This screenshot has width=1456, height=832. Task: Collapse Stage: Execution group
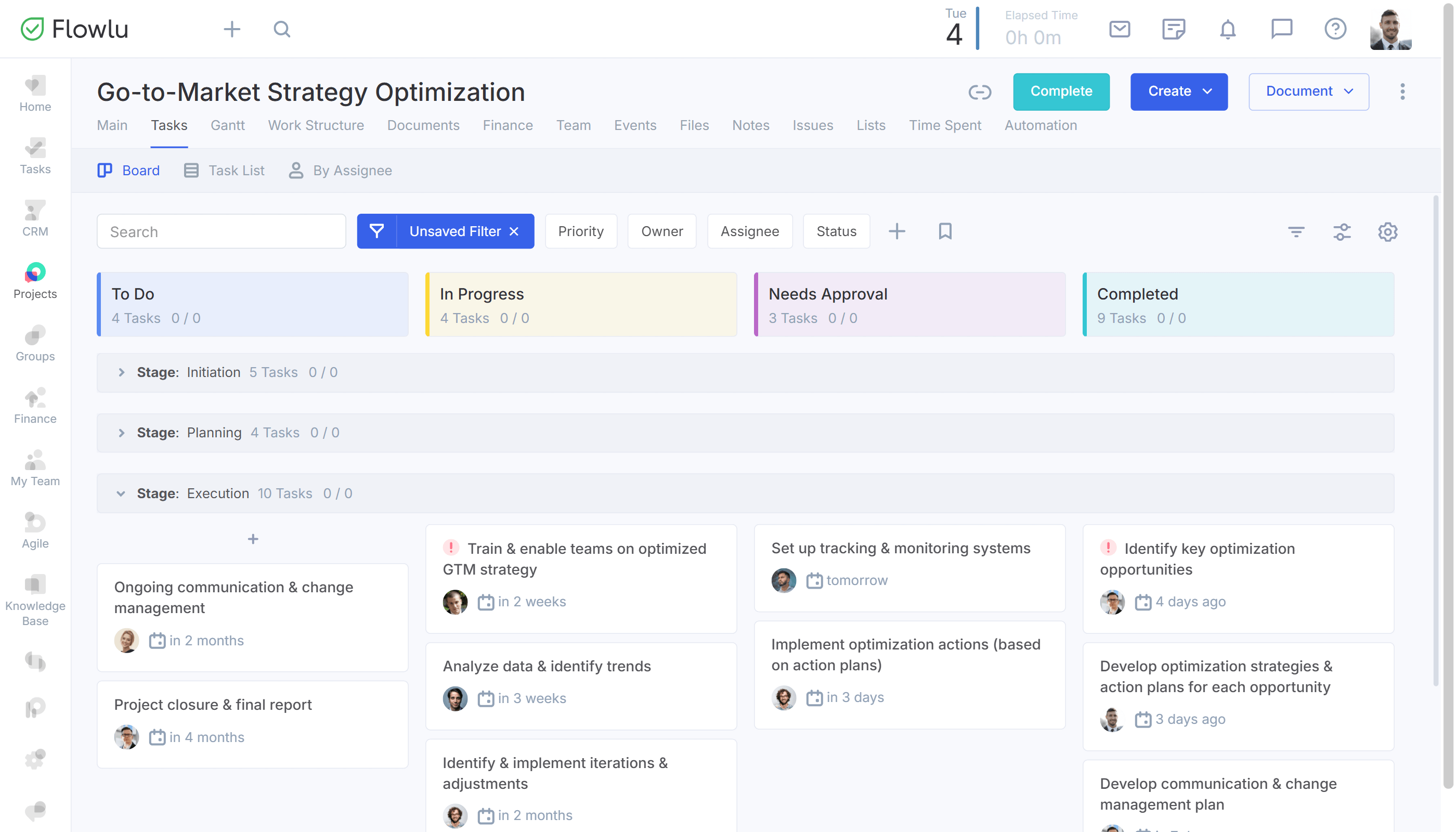point(121,493)
